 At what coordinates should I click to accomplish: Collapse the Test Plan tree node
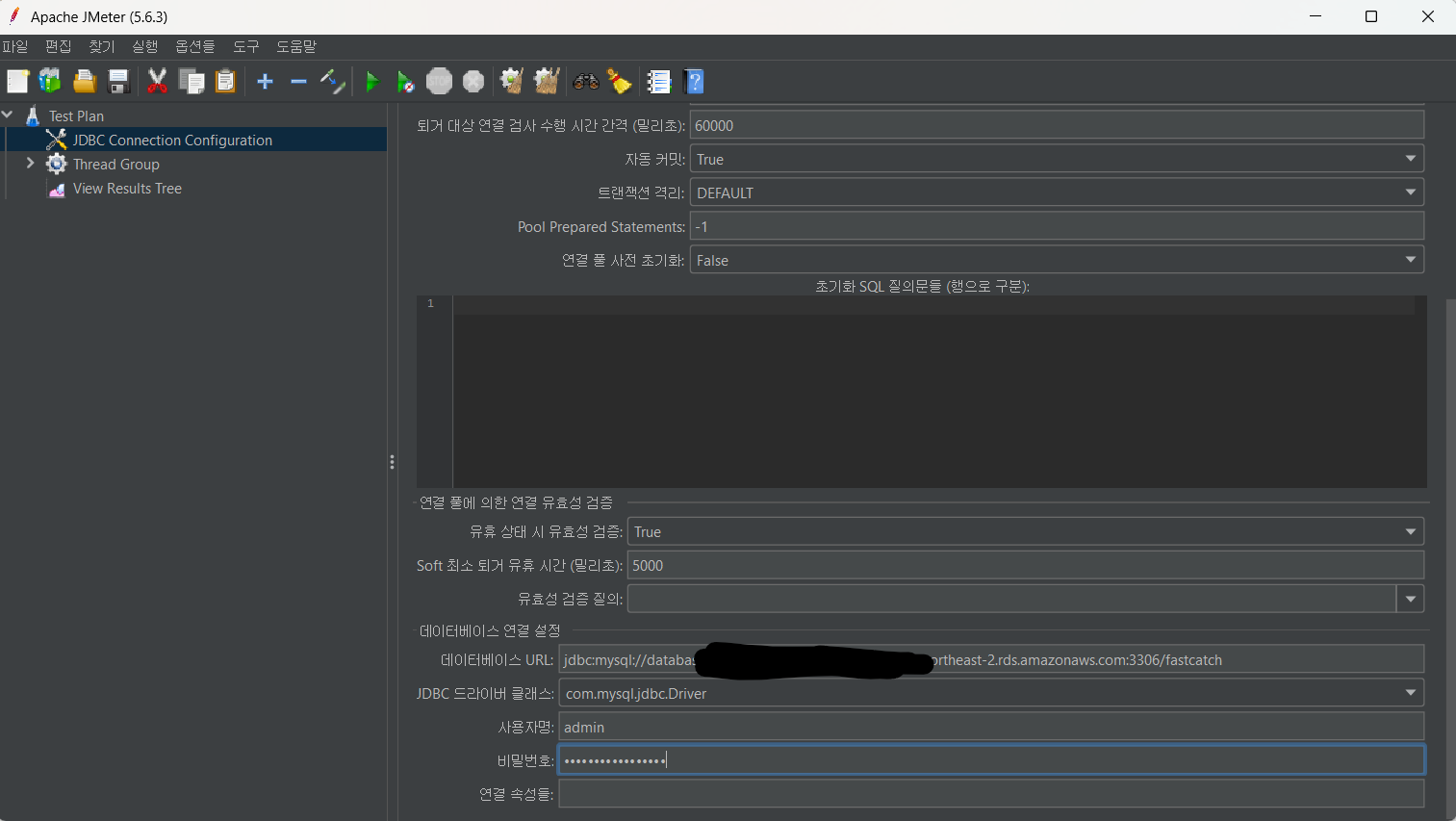(x=8, y=115)
